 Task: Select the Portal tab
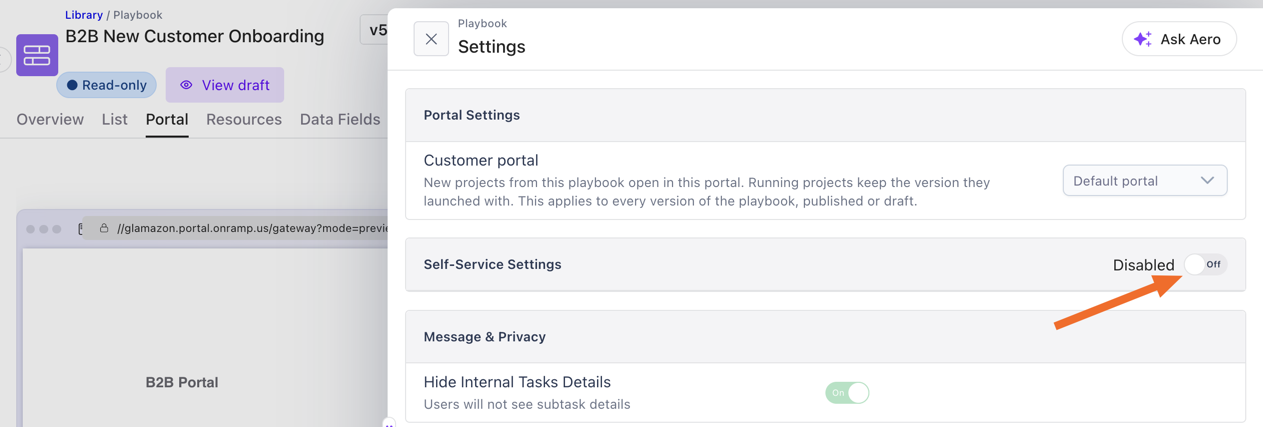(x=167, y=119)
